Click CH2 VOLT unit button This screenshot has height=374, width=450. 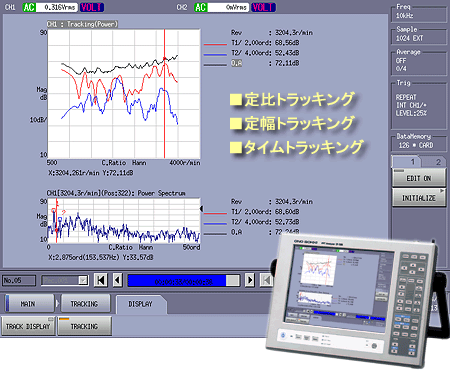click(263, 7)
